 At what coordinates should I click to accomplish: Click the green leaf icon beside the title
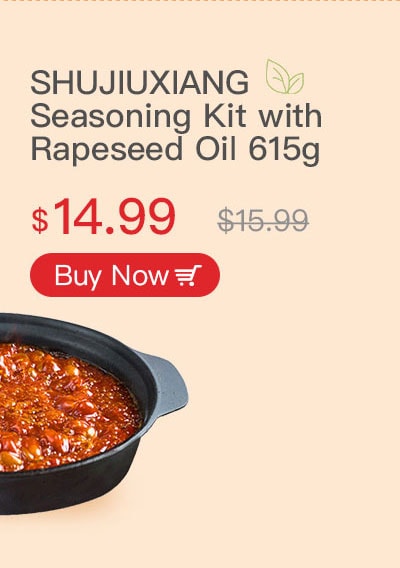tap(285, 77)
